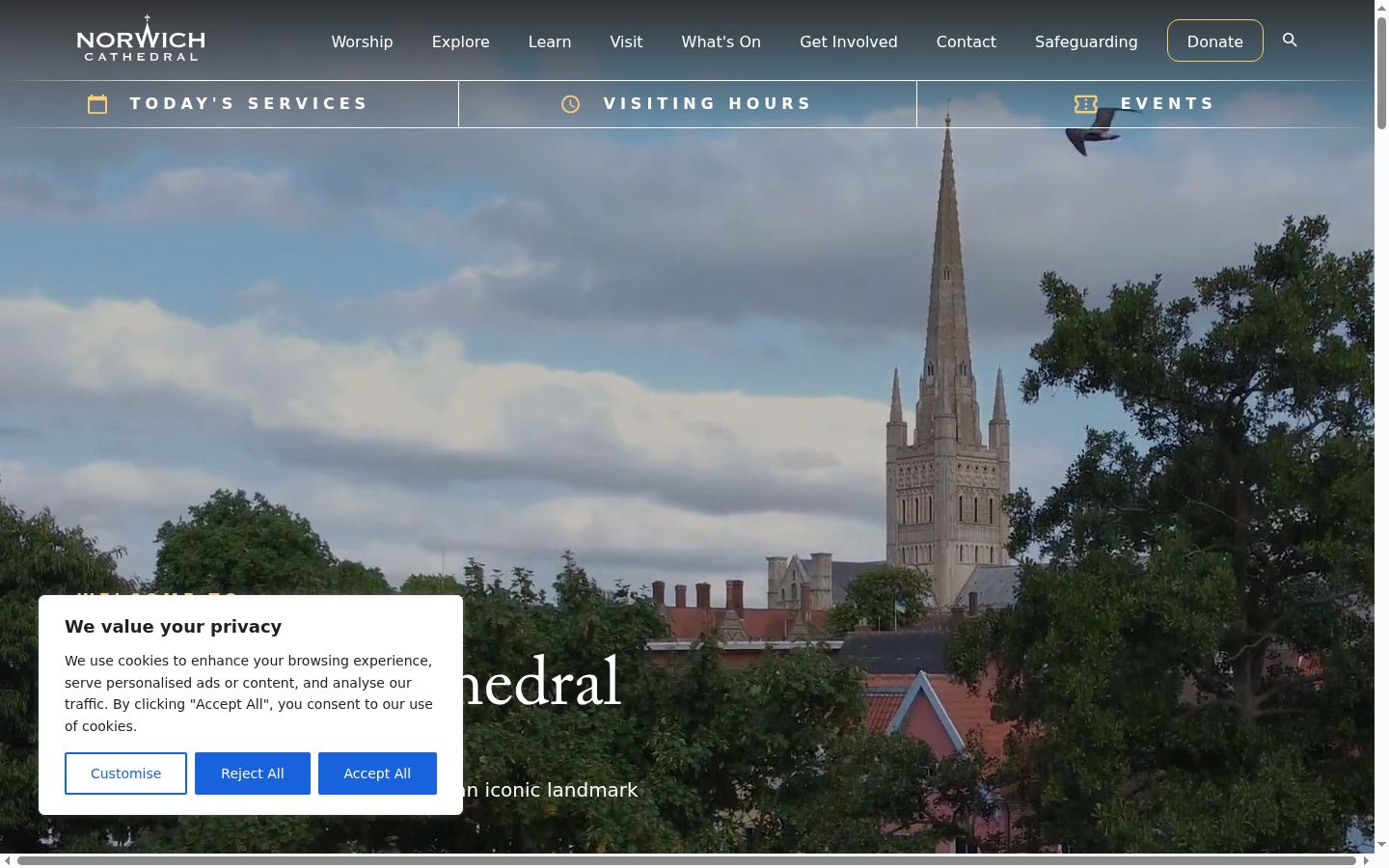Go to the Contact page
1389x868 pixels.
967,41
